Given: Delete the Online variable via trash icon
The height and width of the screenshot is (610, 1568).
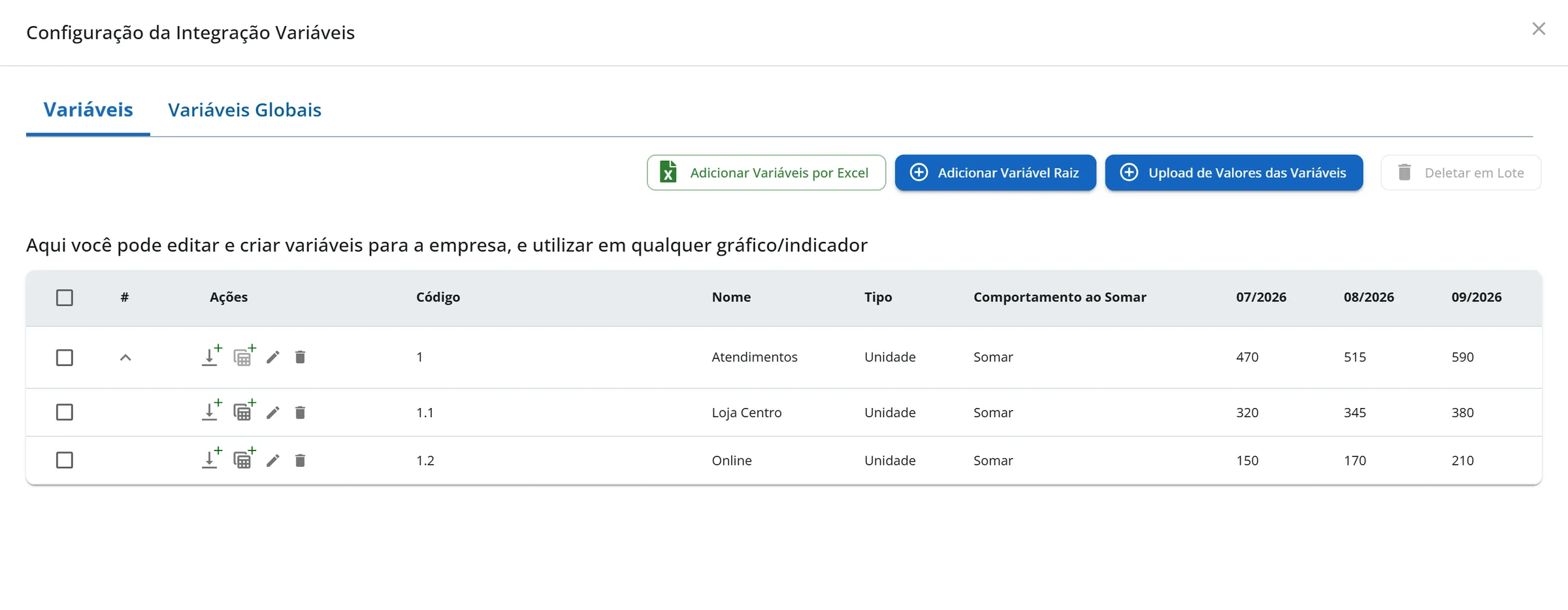Looking at the screenshot, I should 300,461.
